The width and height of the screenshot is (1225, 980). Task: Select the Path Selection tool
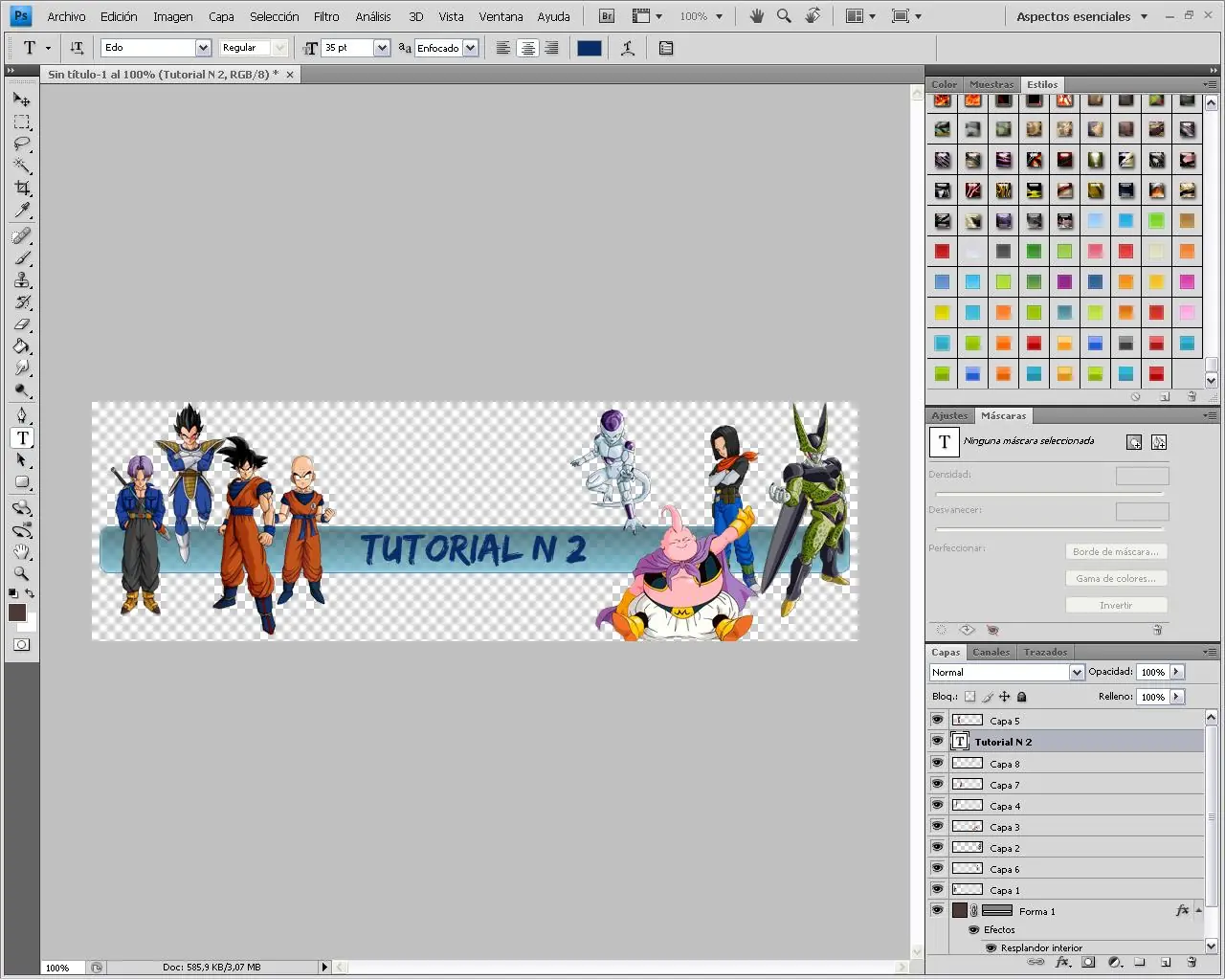[22, 460]
